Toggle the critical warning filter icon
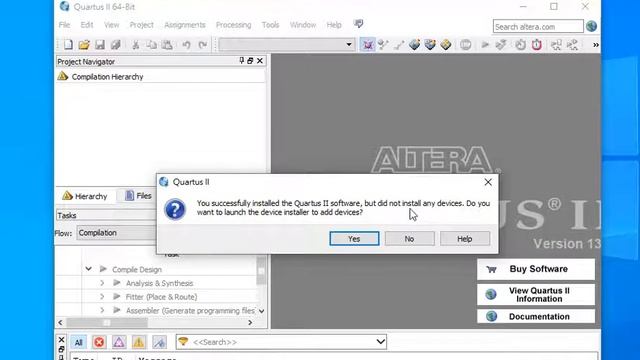The image size is (640, 360). pyautogui.click(x=119, y=342)
